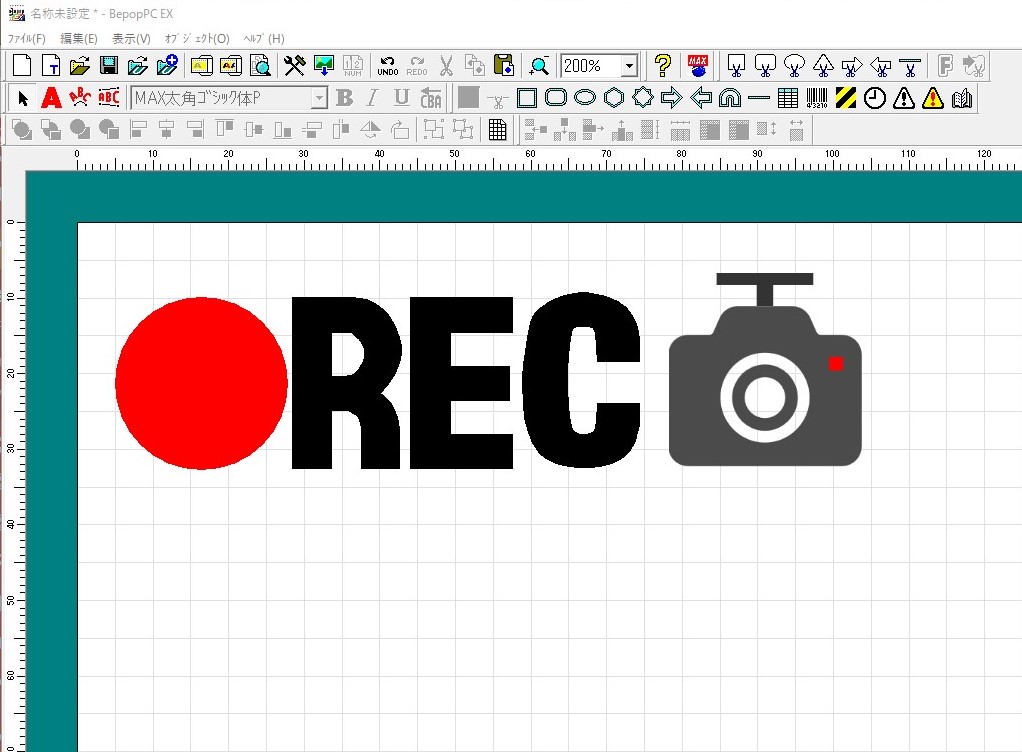Select the rounded rectangle shape tool
This screenshot has height=752, width=1022.
[x=556, y=98]
